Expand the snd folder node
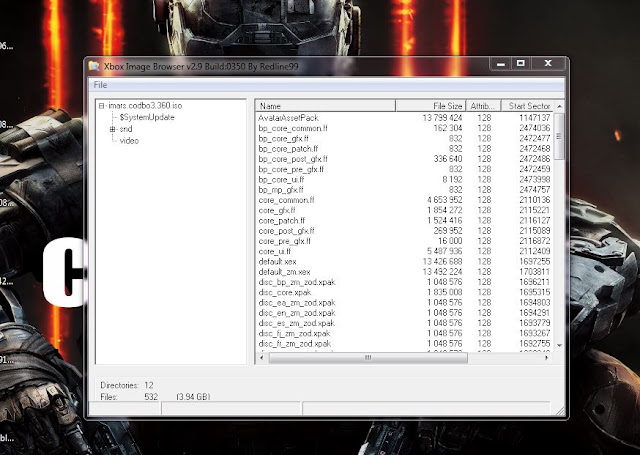The height and width of the screenshot is (455, 640). tap(112, 129)
